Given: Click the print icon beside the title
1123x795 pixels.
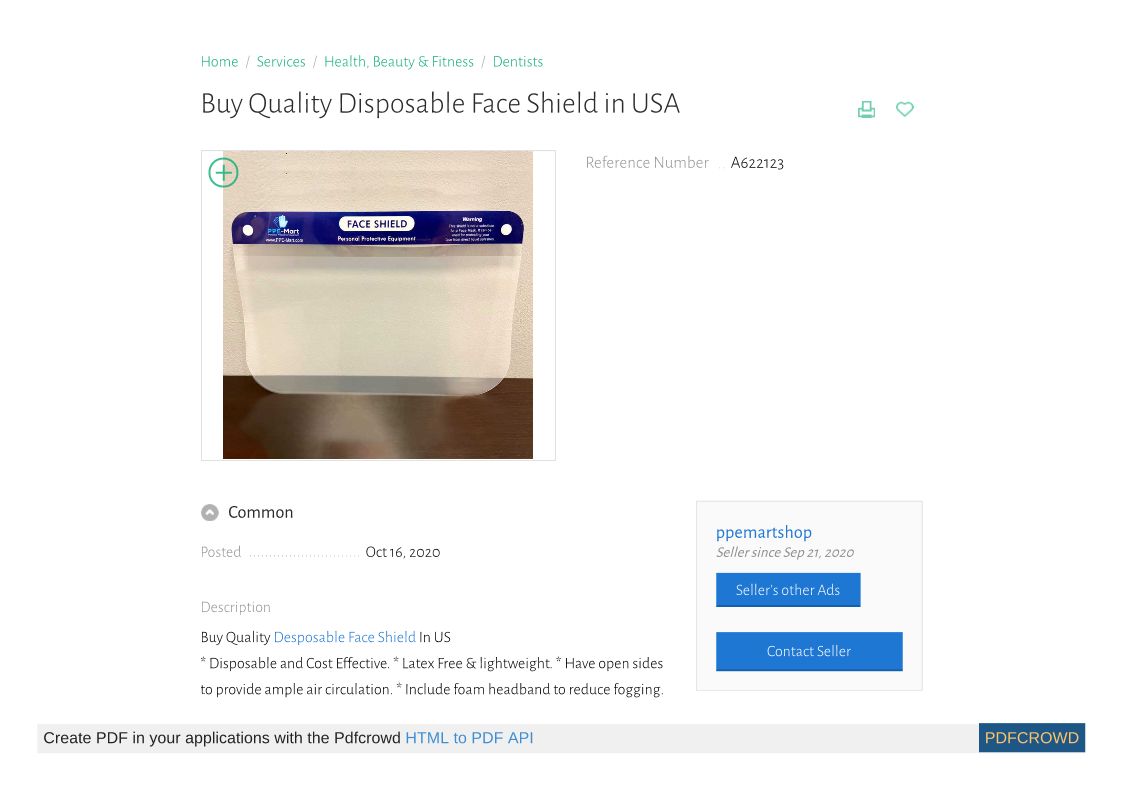Looking at the screenshot, I should coord(866,110).
